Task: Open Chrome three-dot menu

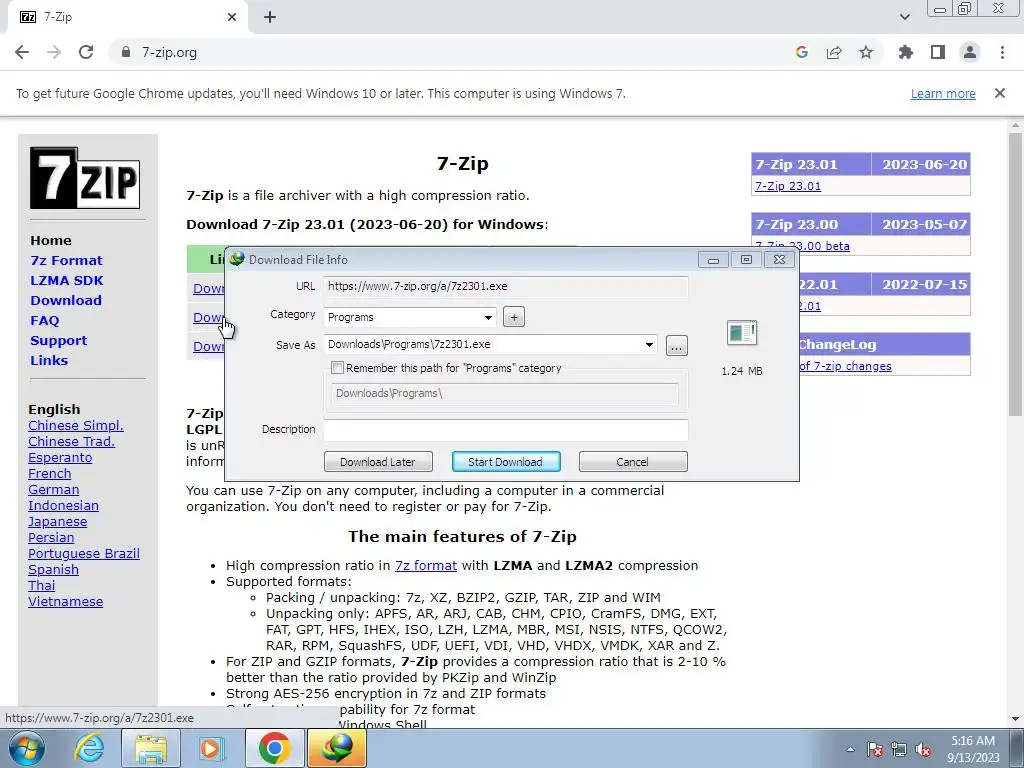Action: tap(1002, 52)
